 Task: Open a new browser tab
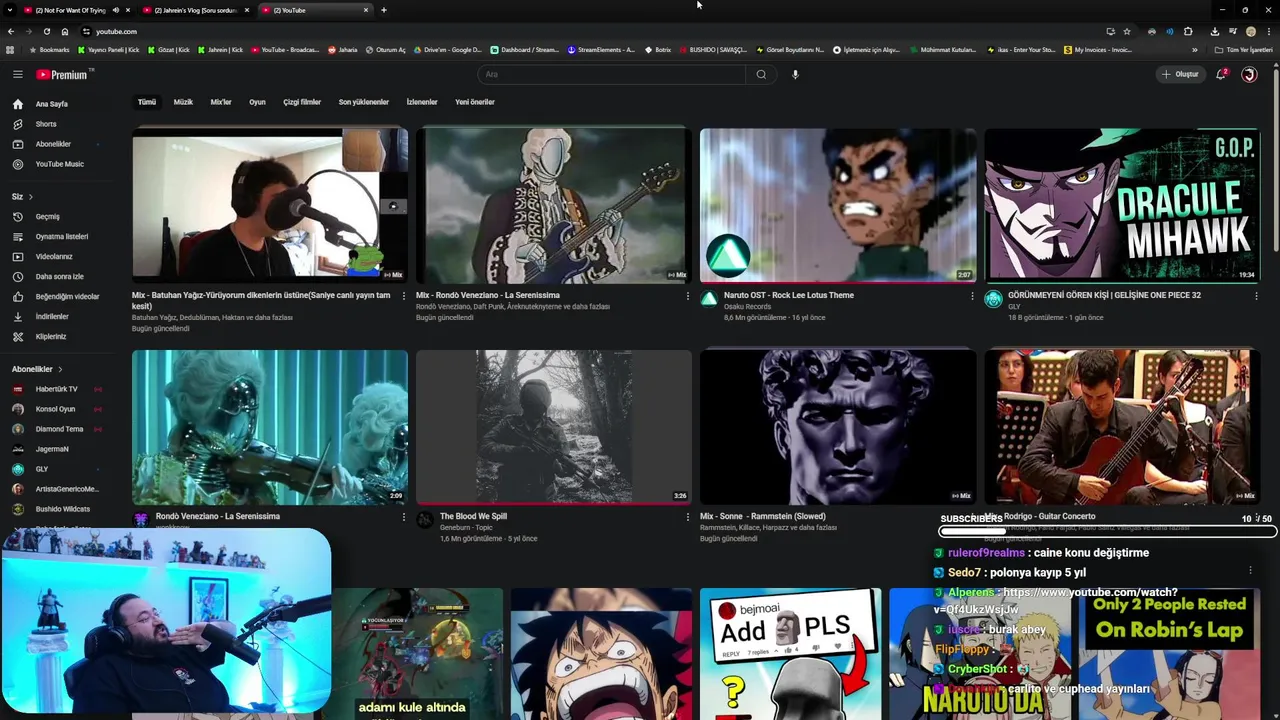pyautogui.click(x=384, y=10)
